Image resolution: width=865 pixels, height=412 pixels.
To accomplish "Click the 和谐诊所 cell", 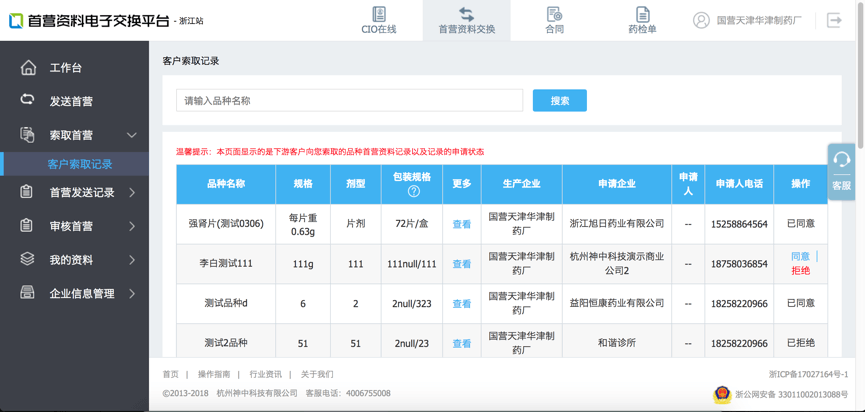I will point(617,343).
